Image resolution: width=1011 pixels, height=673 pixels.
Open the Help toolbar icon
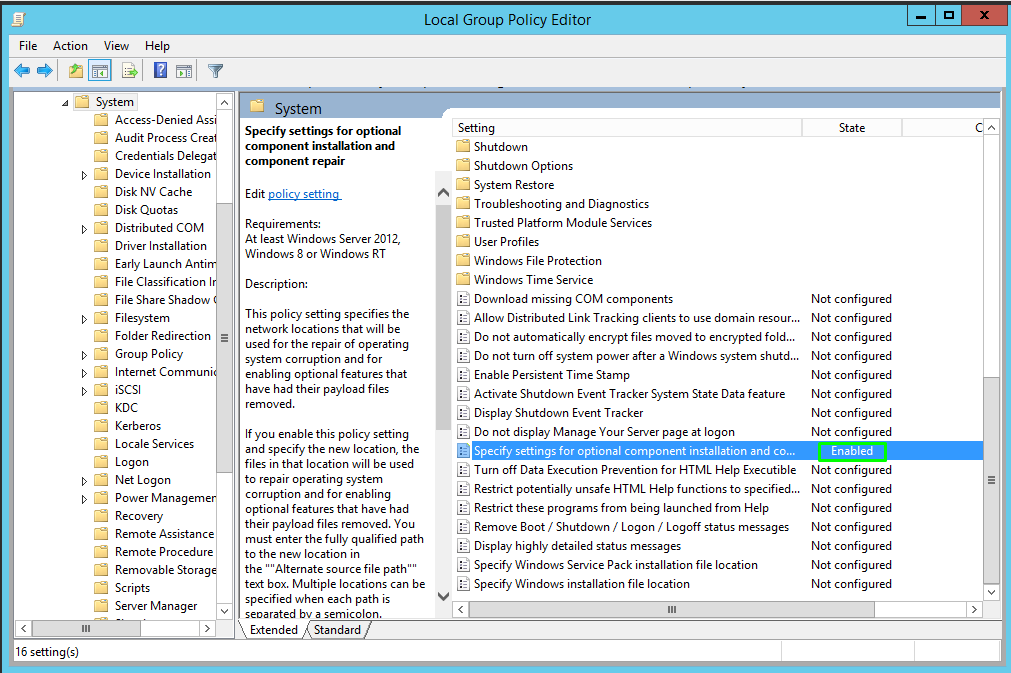pyautogui.click(x=161, y=70)
